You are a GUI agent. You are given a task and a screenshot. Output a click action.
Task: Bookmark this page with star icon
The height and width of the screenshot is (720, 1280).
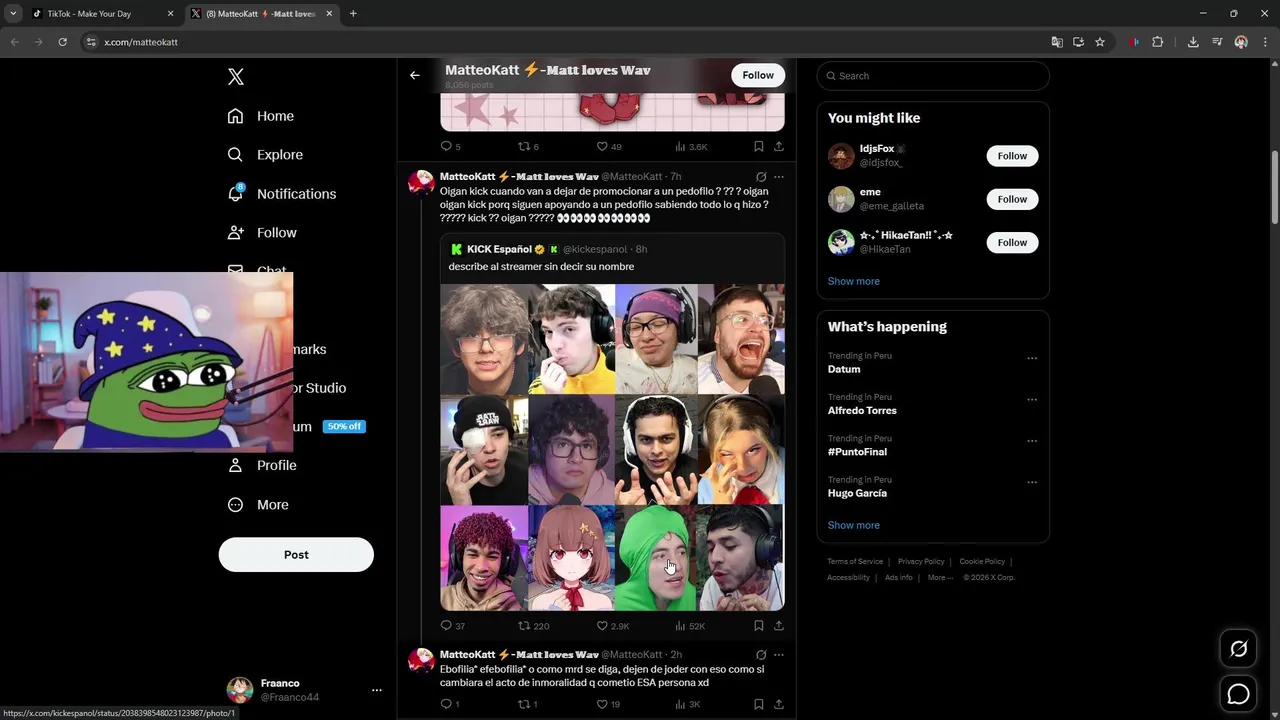coord(1100,42)
